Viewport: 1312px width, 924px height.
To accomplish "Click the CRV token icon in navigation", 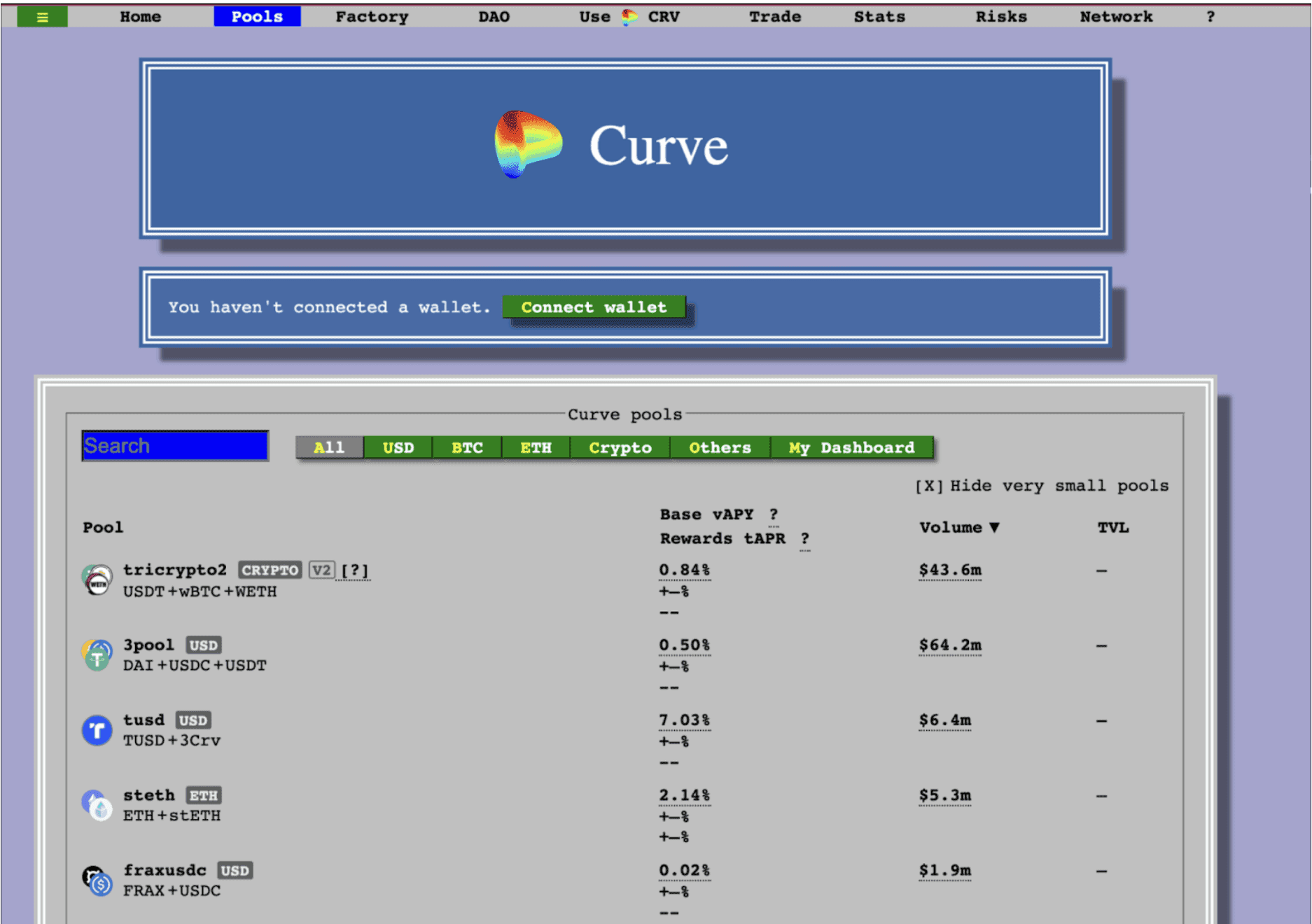I will (x=629, y=17).
